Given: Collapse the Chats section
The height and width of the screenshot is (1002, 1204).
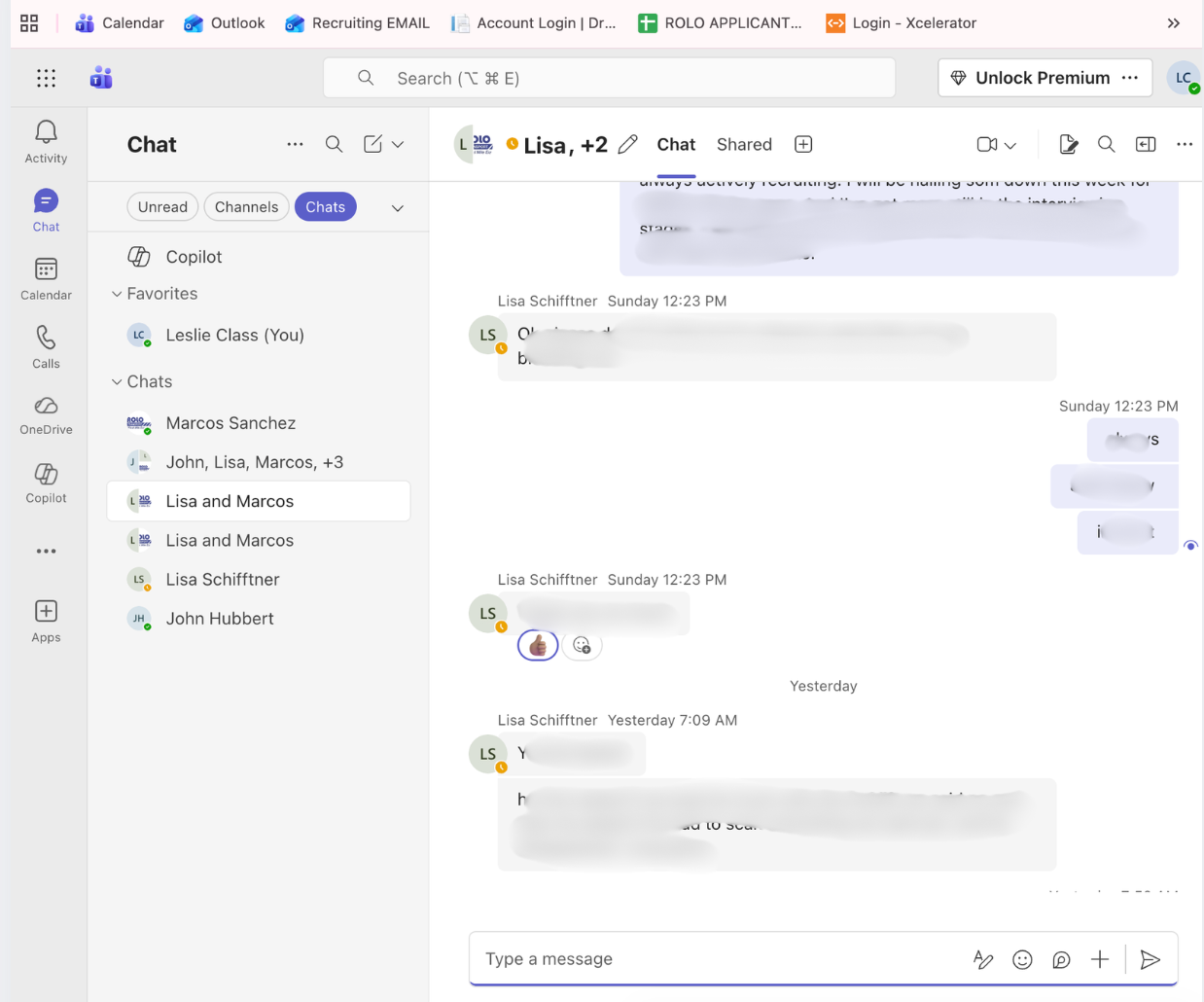Looking at the screenshot, I should [x=117, y=381].
